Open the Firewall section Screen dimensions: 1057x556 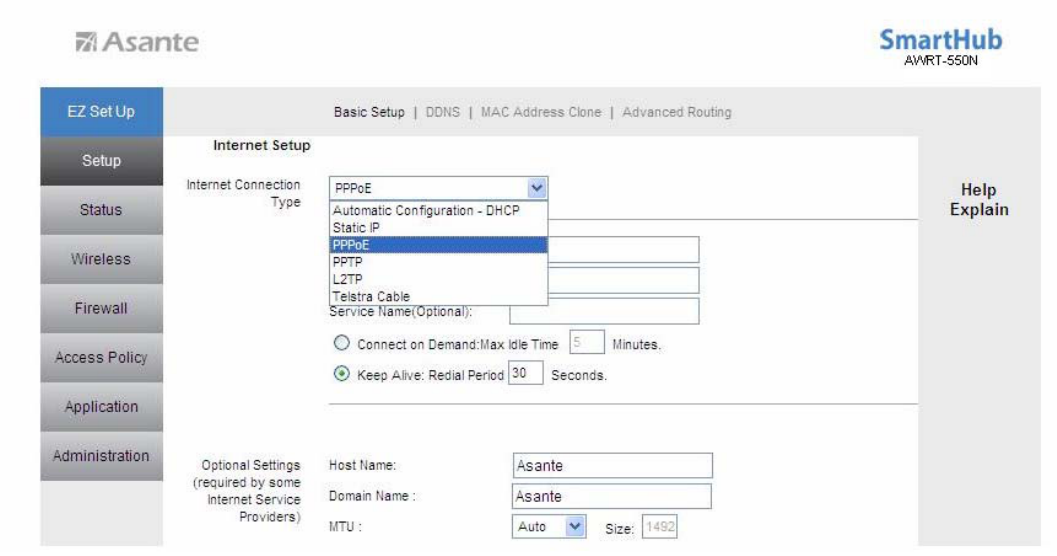[x=101, y=308]
